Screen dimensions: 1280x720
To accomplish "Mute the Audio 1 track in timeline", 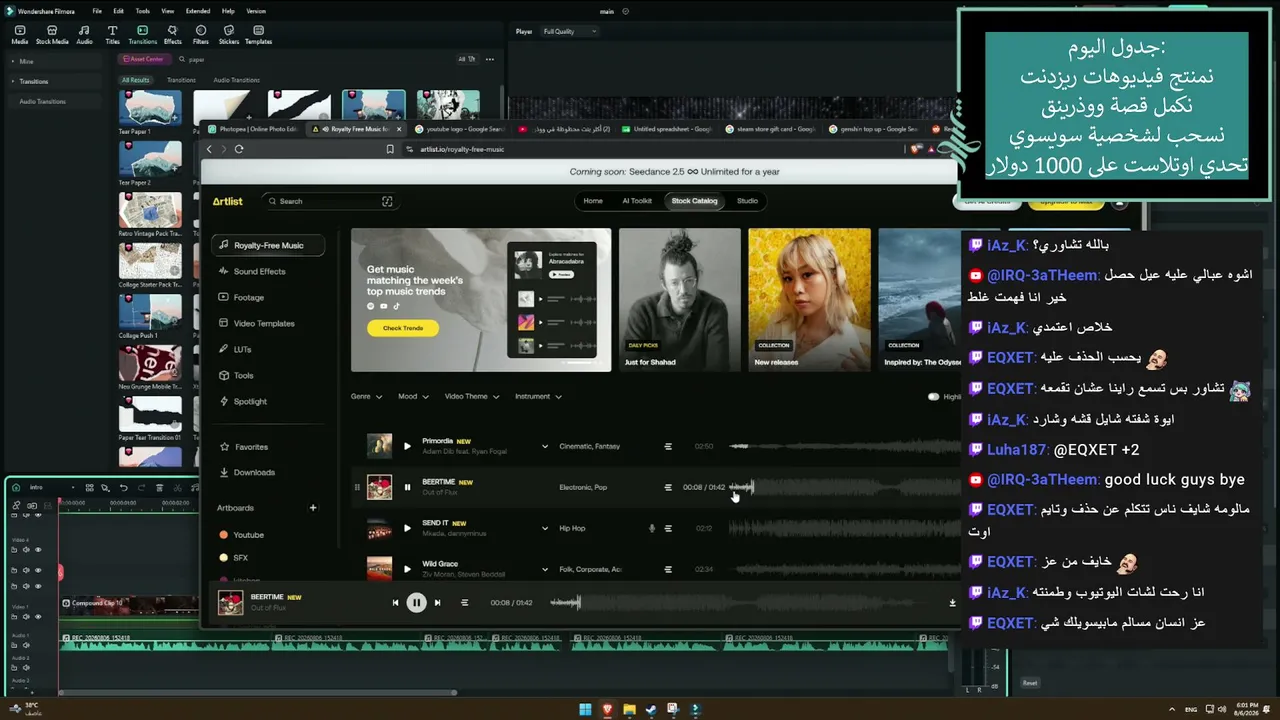I will pyautogui.click(x=26, y=645).
